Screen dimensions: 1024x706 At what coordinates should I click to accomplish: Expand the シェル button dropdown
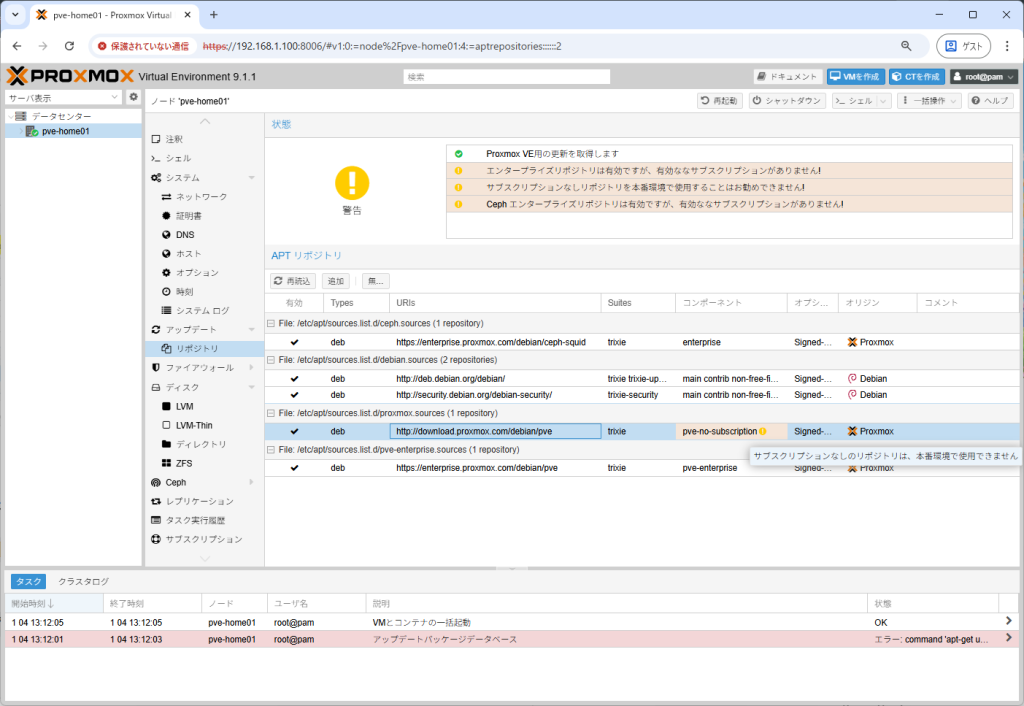[x=880, y=99]
